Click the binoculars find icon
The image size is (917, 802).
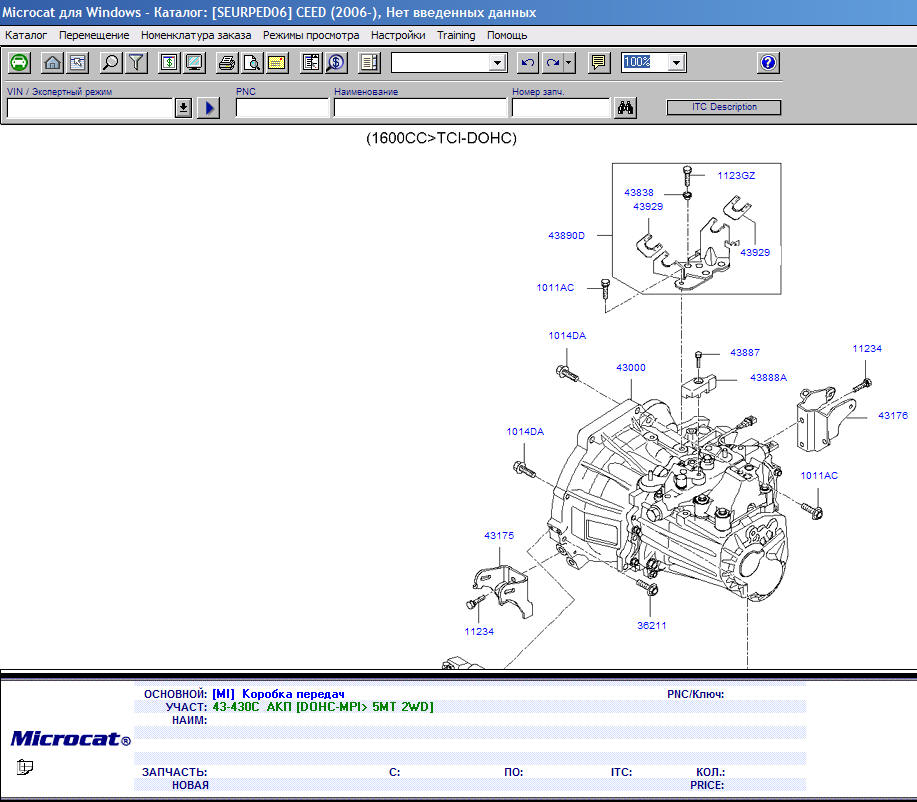click(x=625, y=108)
